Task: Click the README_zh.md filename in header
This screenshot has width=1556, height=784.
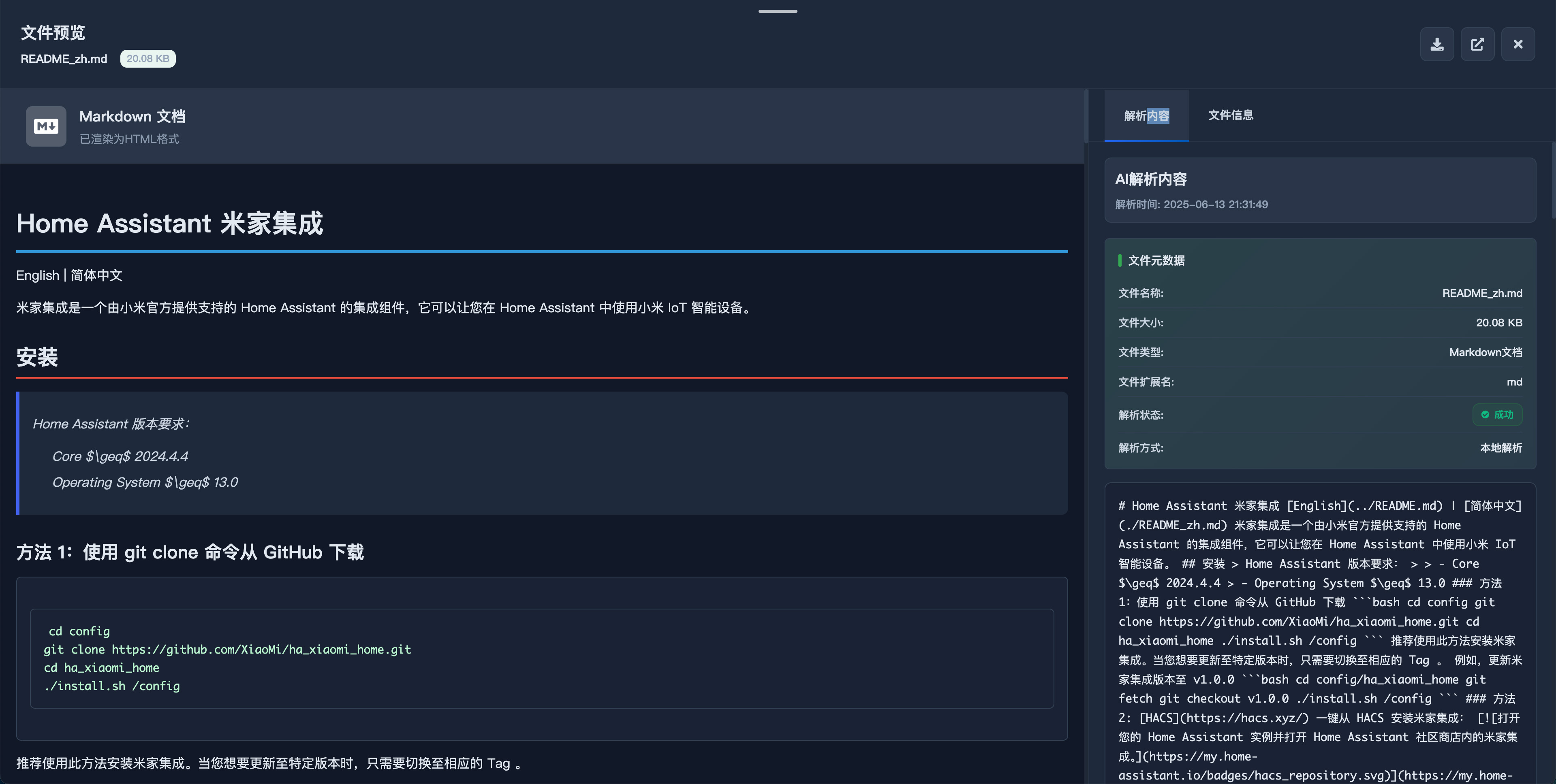Action: [64, 59]
